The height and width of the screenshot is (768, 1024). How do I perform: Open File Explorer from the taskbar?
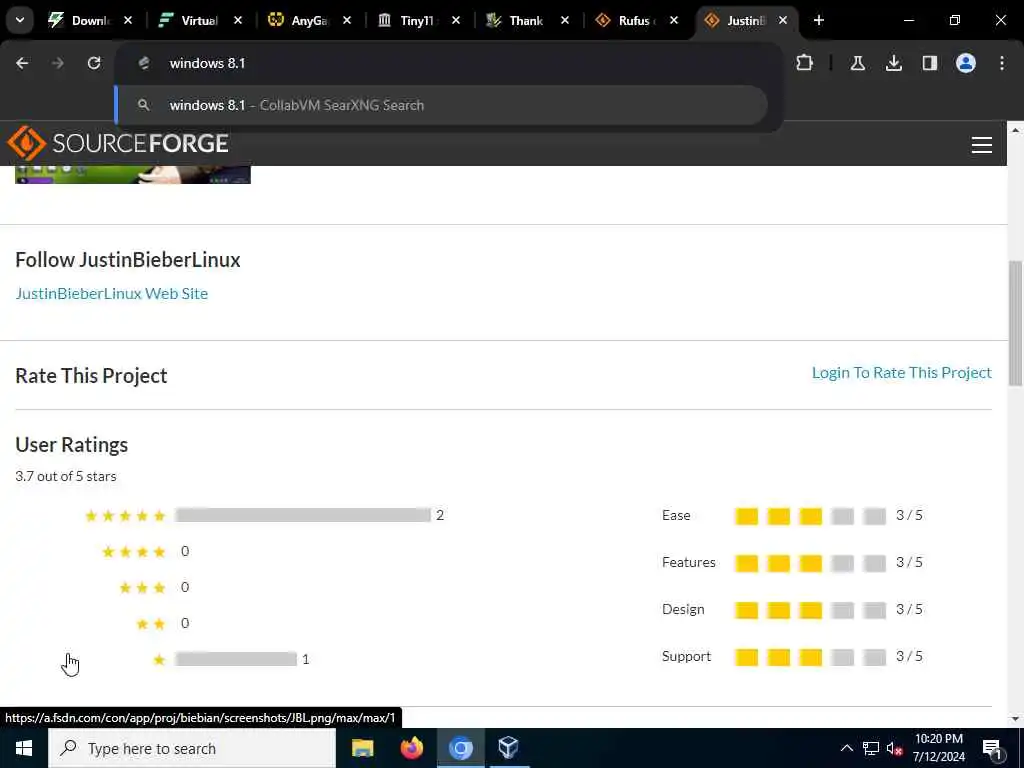[x=362, y=748]
